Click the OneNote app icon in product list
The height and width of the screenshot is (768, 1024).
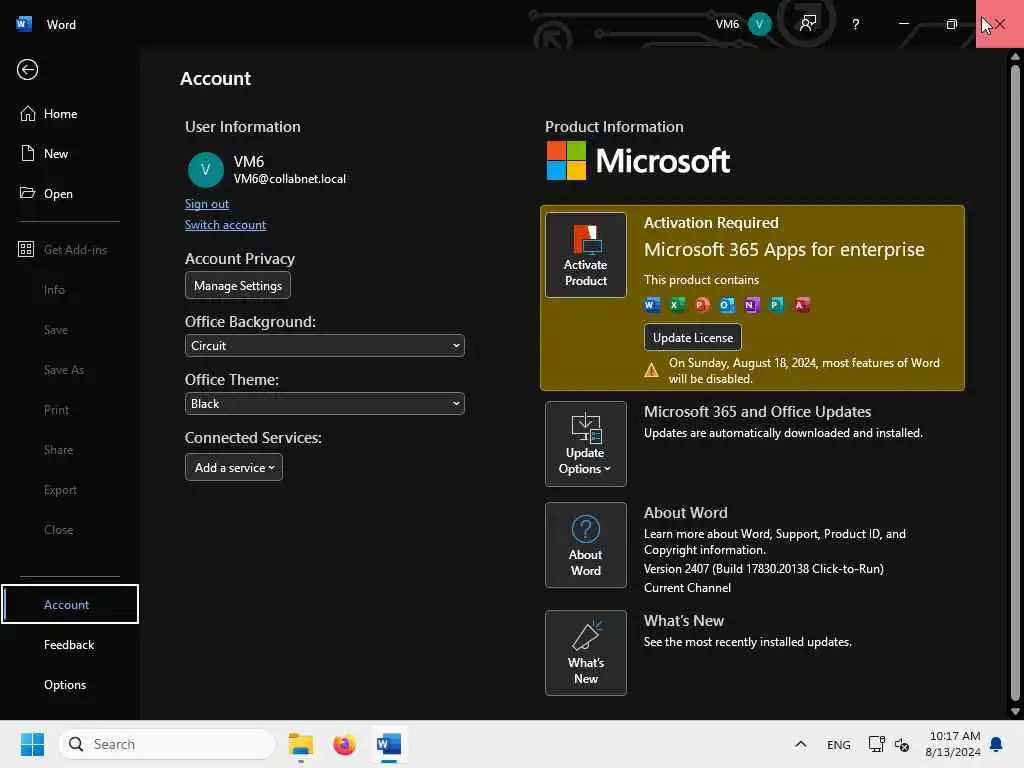coord(752,304)
